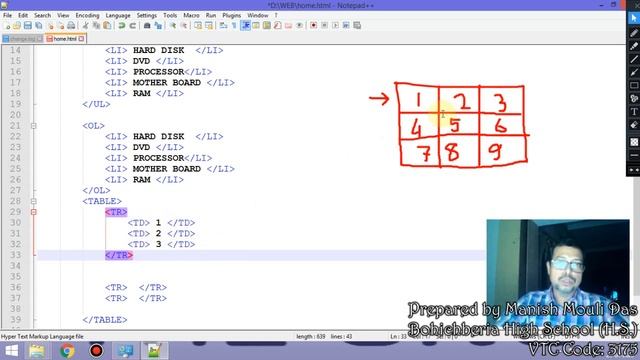
Task: Click the checkered board annotation icon
Action: 634,142
